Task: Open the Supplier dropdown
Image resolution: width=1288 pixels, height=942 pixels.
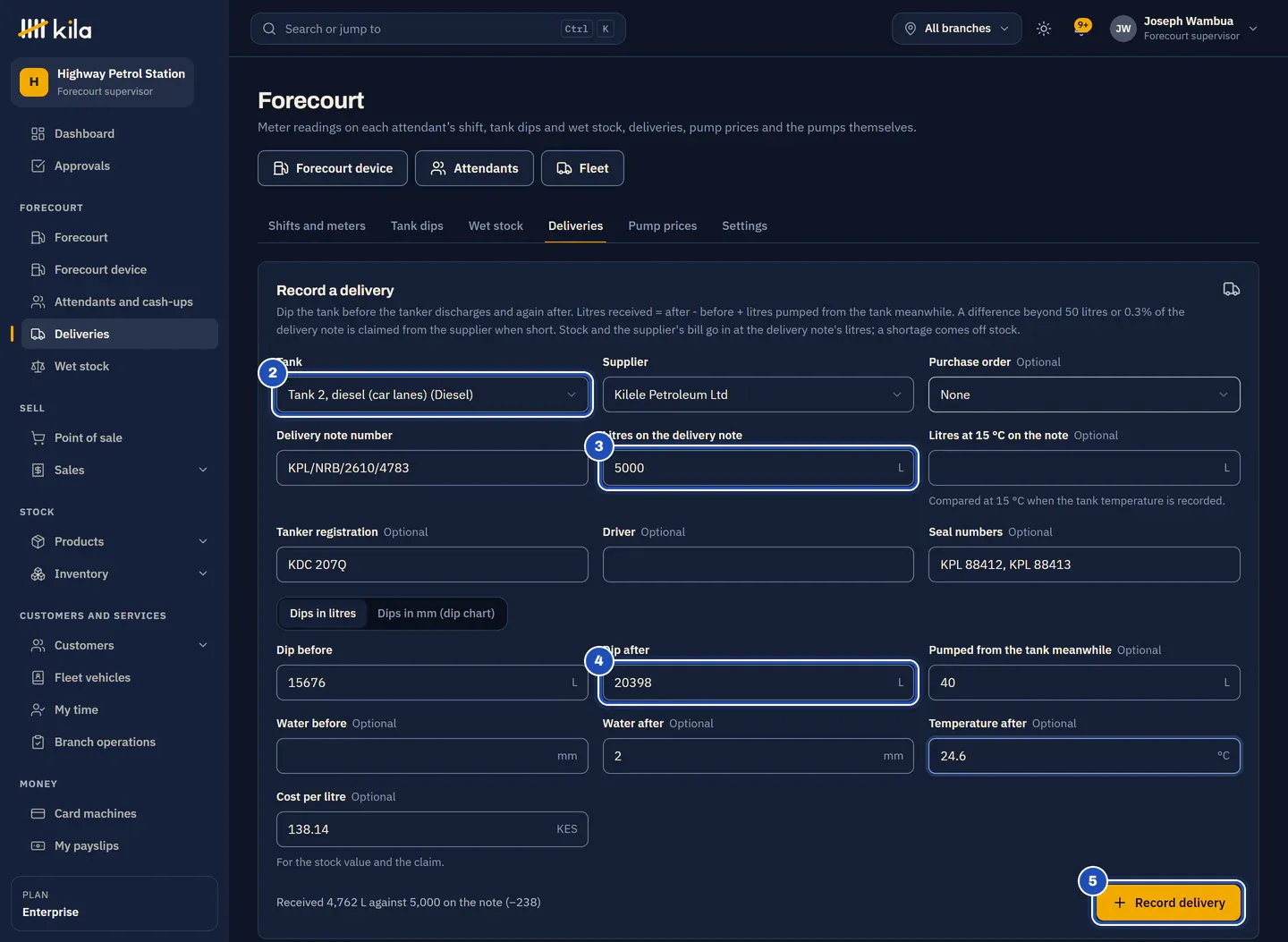Action: click(x=758, y=395)
